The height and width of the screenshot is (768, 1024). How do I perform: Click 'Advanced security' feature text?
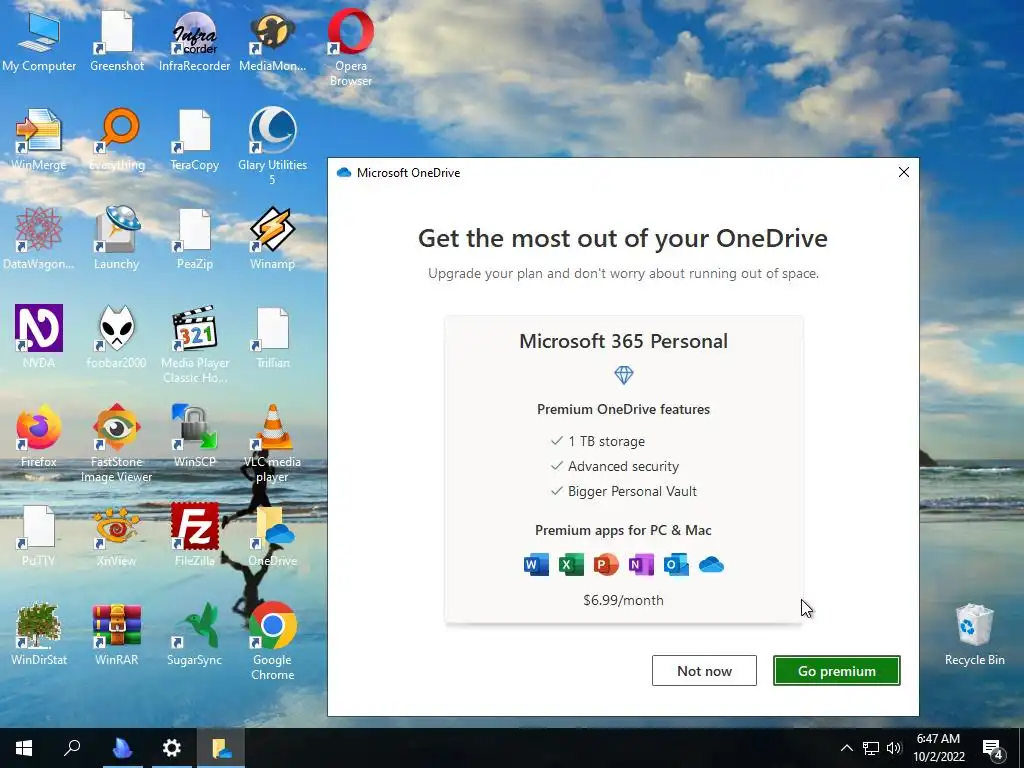[624, 466]
